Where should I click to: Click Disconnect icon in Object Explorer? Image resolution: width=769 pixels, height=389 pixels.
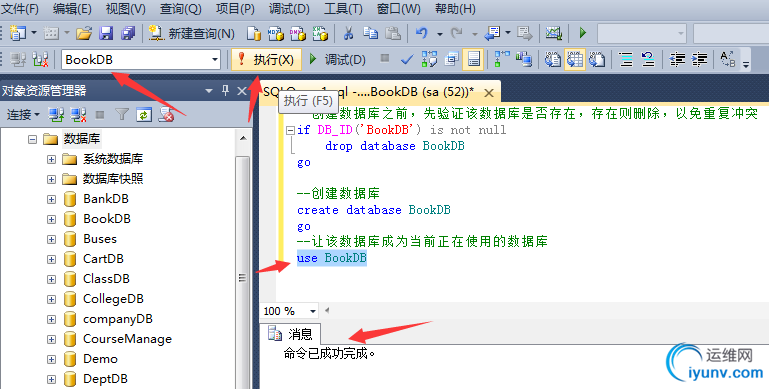pyautogui.click(x=78, y=115)
